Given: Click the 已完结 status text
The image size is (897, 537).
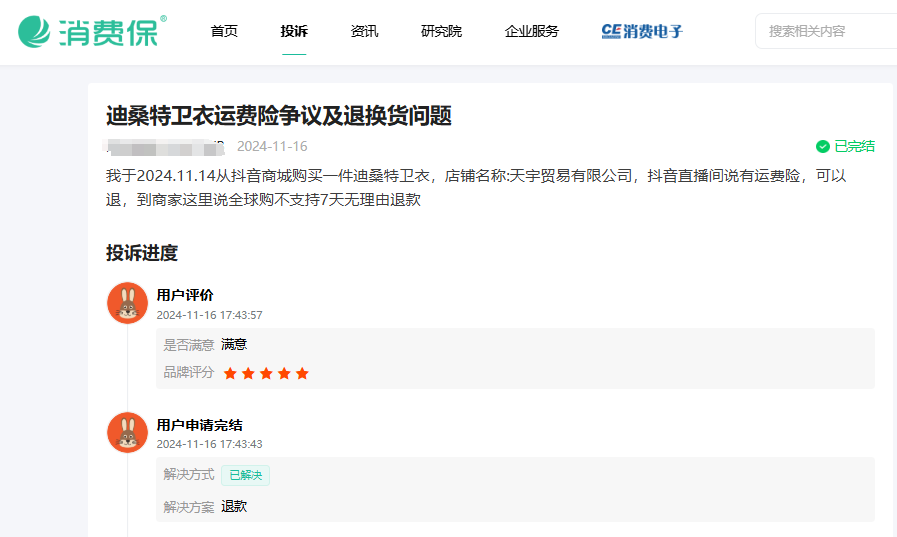Looking at the screenshot, I should coord(854,146).
